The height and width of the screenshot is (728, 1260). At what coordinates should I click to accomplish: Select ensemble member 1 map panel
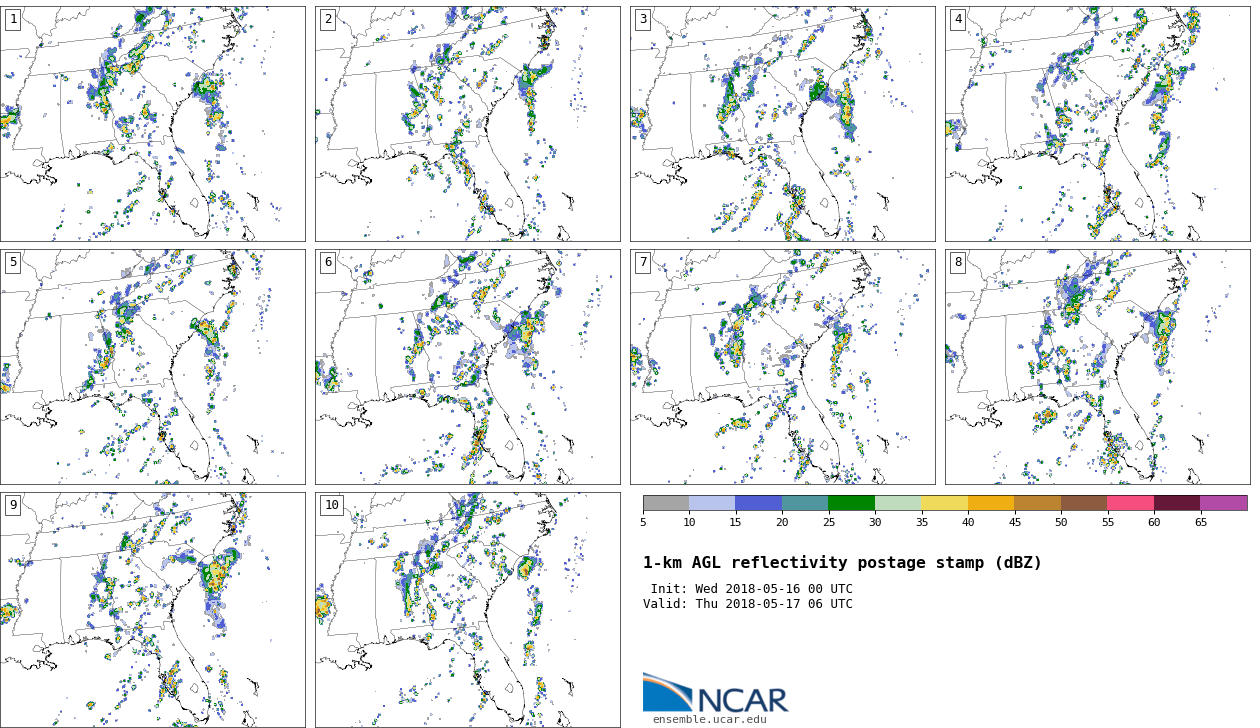(152, 124)
